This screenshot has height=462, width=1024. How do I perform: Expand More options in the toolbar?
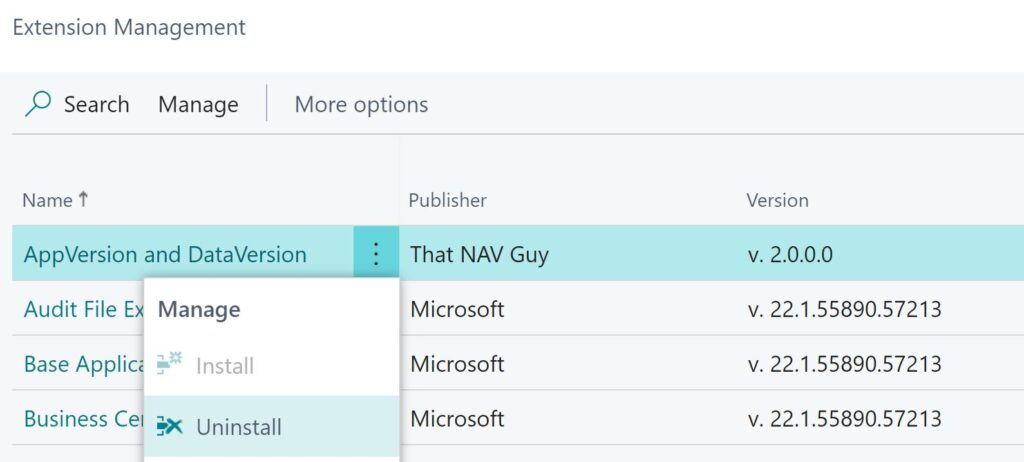point(361,105)
